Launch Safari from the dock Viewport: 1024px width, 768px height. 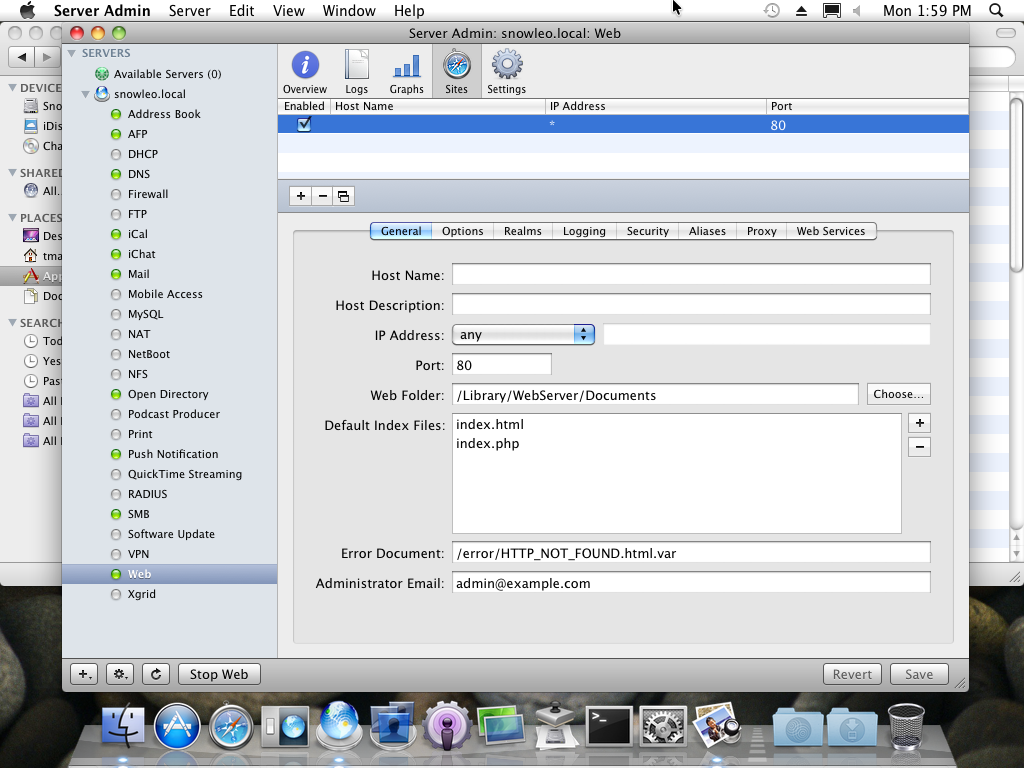click(231, 727)
